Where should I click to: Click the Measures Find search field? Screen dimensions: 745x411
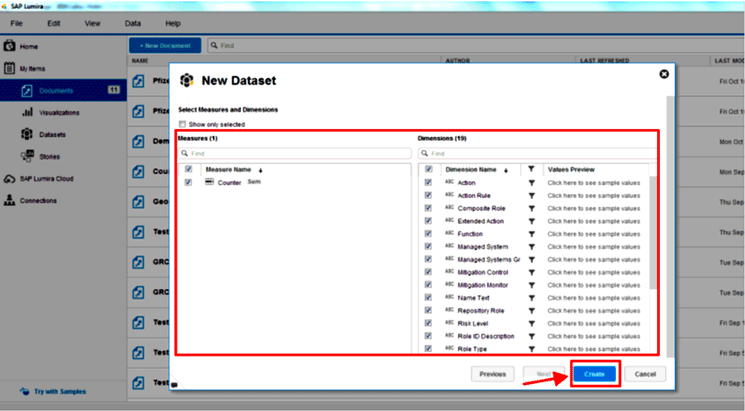[x=295, y=153]
